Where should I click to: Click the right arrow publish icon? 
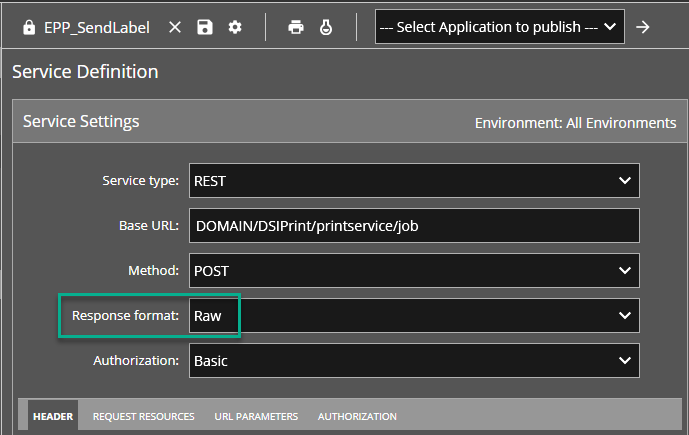click(643, 27)
